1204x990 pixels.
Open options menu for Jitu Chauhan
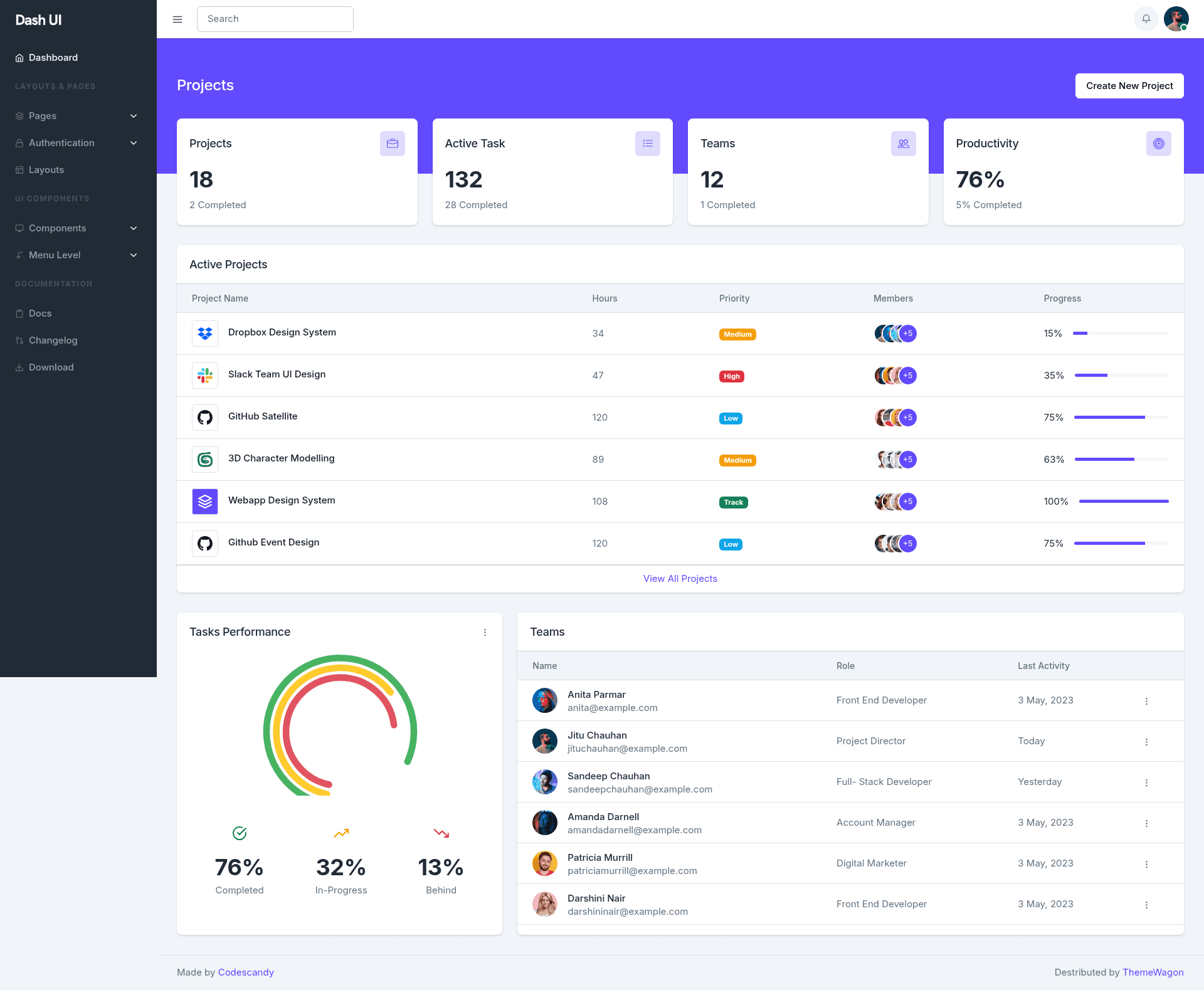coord(1146,742)
